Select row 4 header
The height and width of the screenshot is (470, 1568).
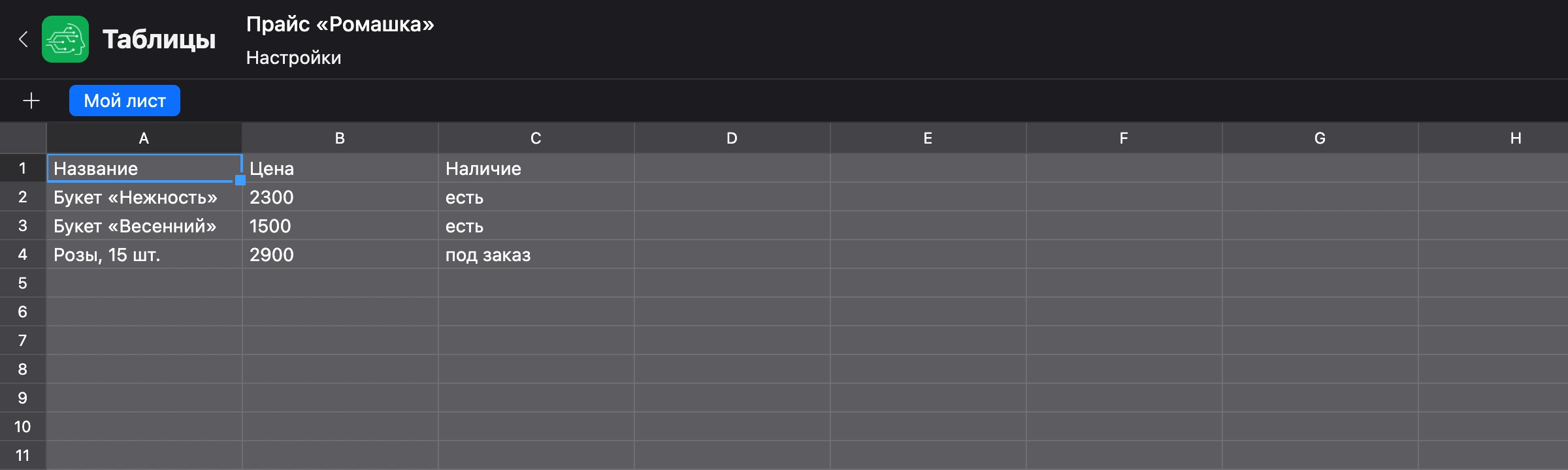(23, 255)
